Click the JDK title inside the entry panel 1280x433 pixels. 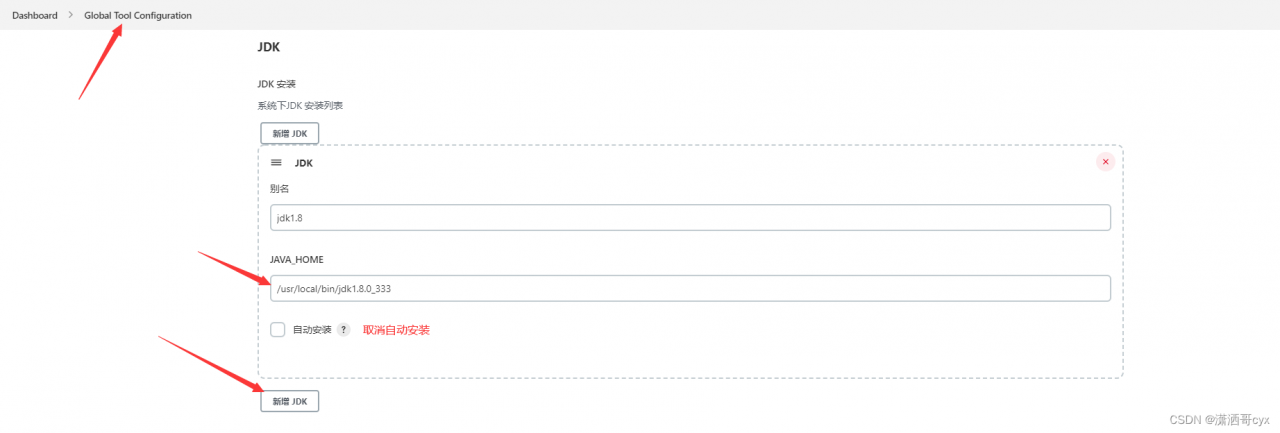point(304,162)
